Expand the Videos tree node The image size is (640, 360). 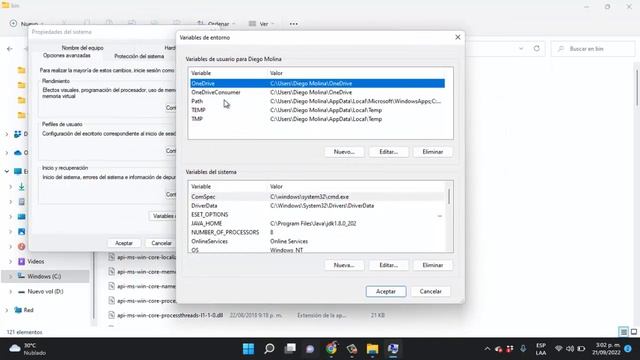coord(11,262)
